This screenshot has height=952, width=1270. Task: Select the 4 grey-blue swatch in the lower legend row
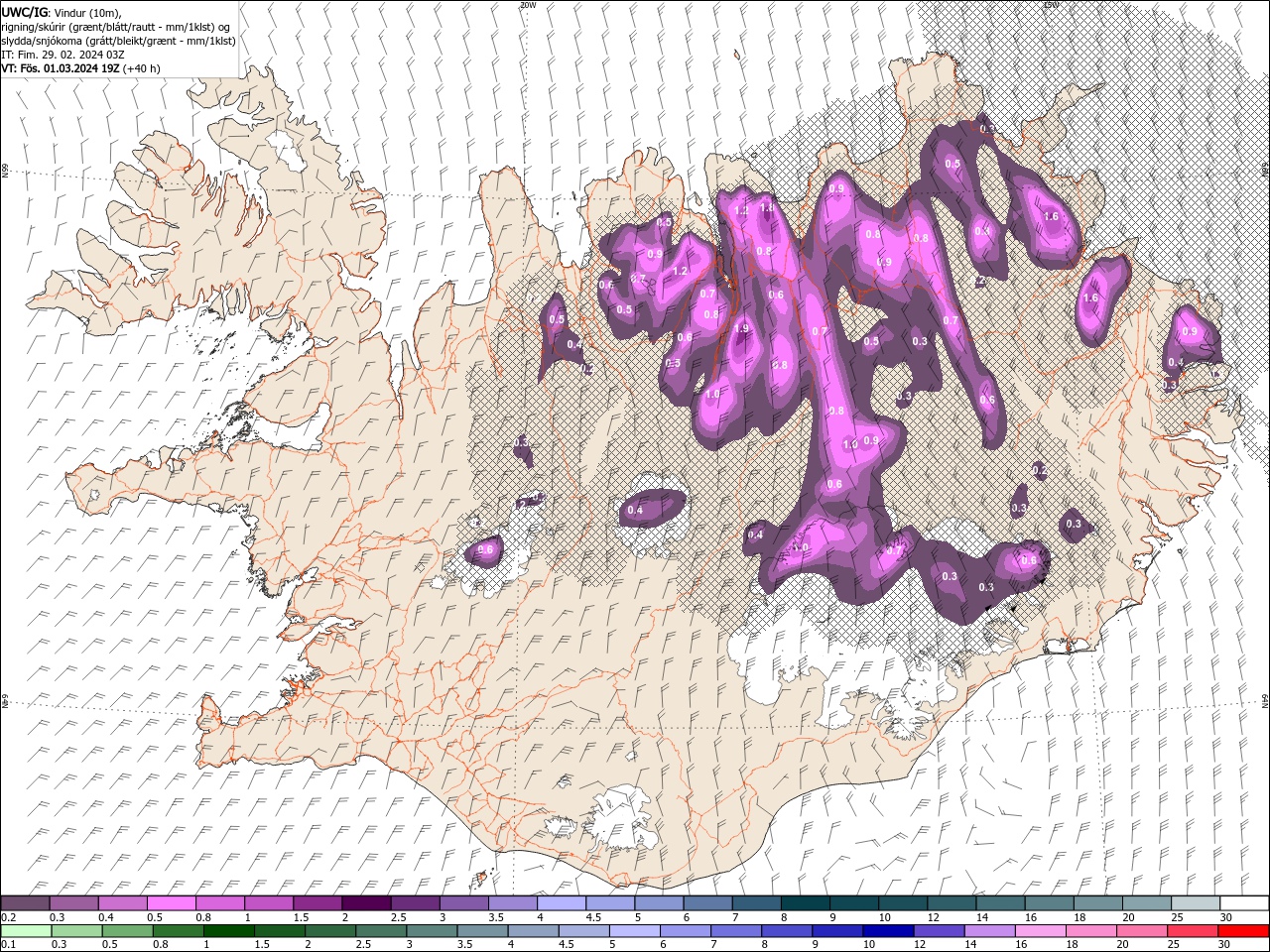click(533, 930)
